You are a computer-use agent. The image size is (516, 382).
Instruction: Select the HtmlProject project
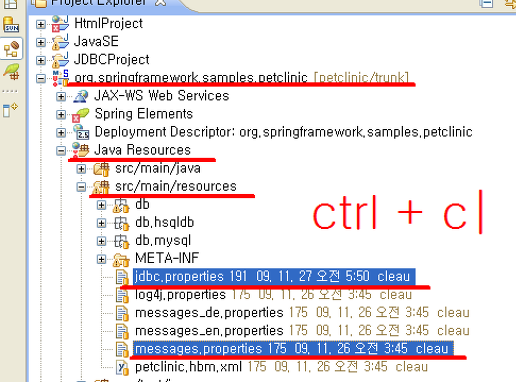point(108,23)
